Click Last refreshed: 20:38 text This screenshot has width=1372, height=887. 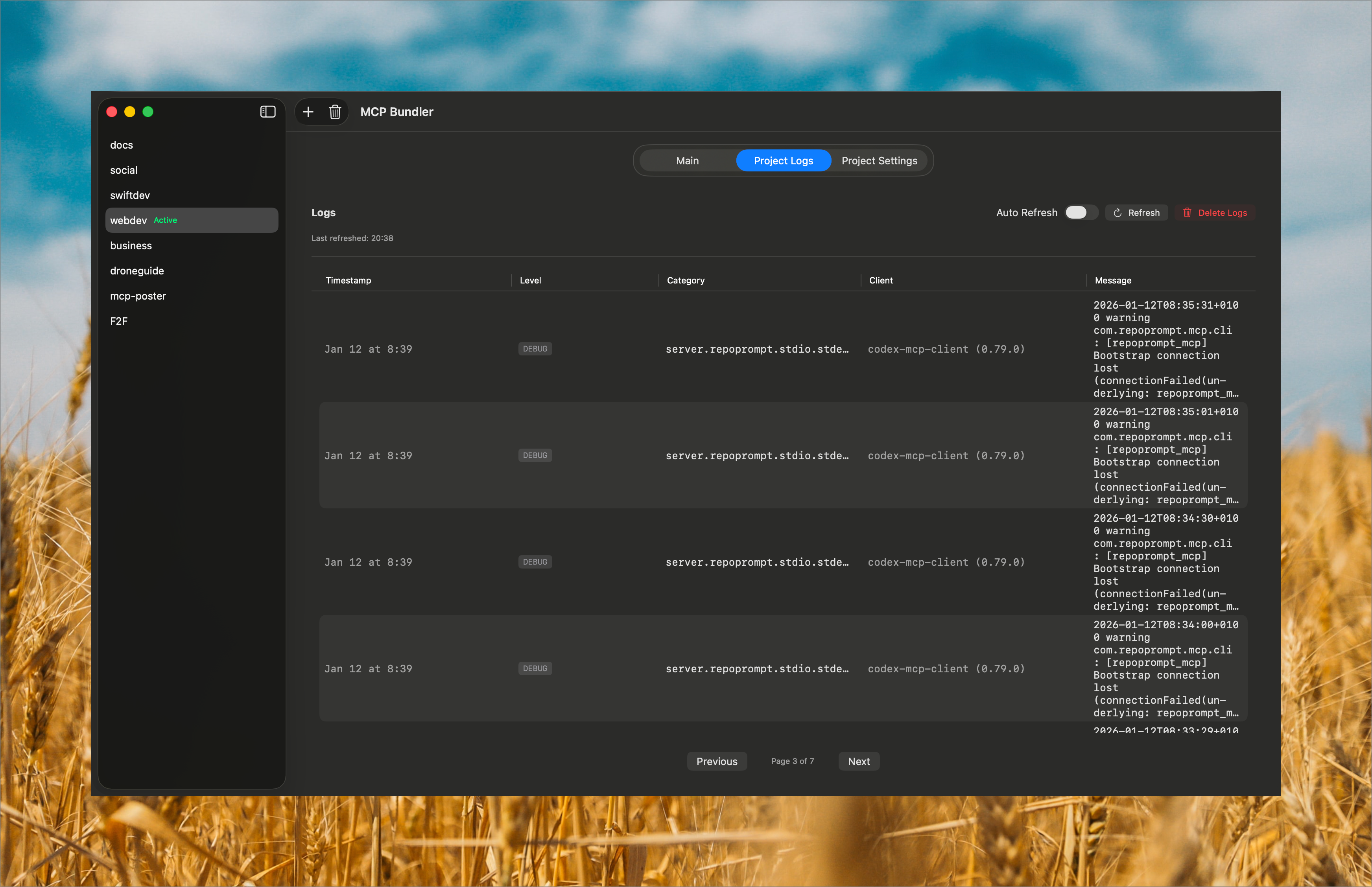[352, 238]
